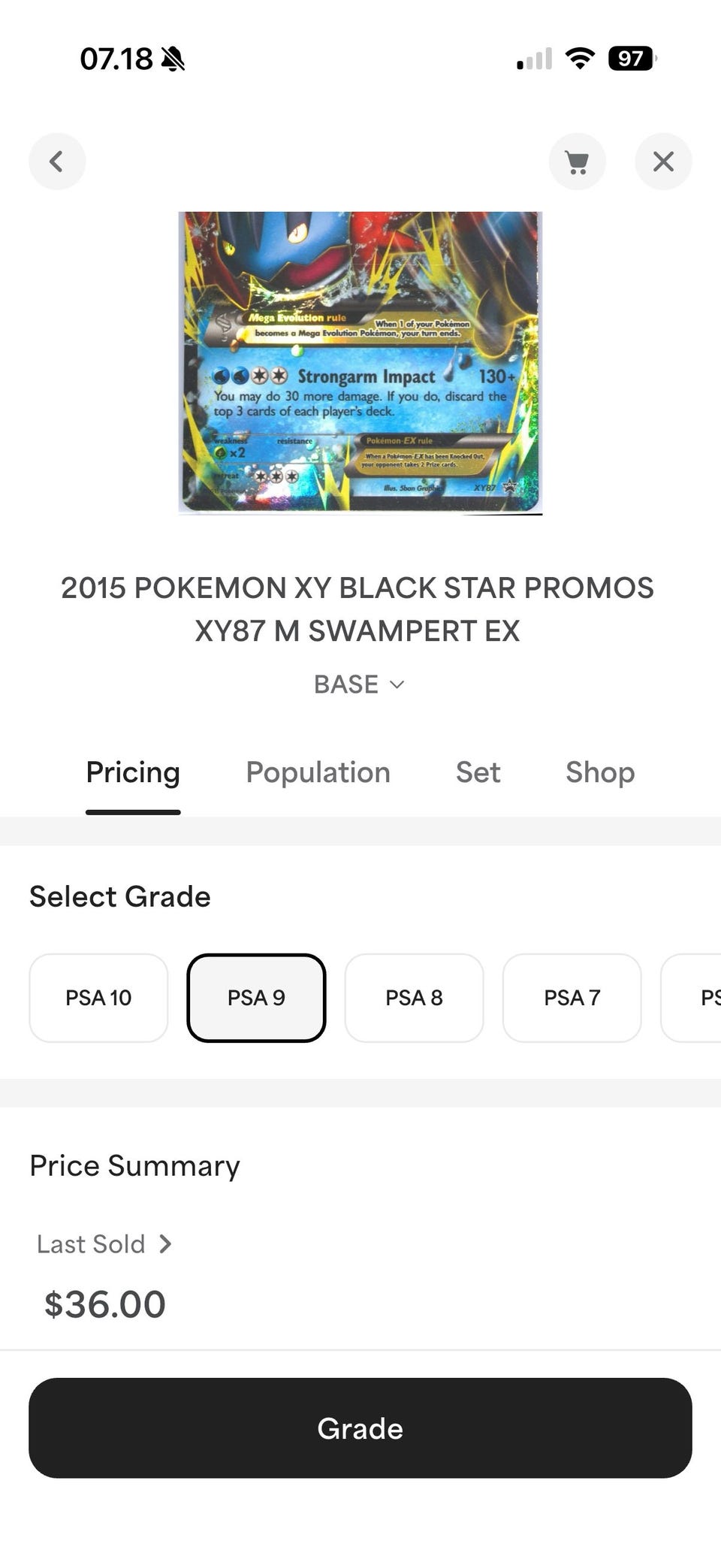This screenshot has height=1568, width=721.
Task: Tap the $36.00 last sold price
Action: point(105,1304)
